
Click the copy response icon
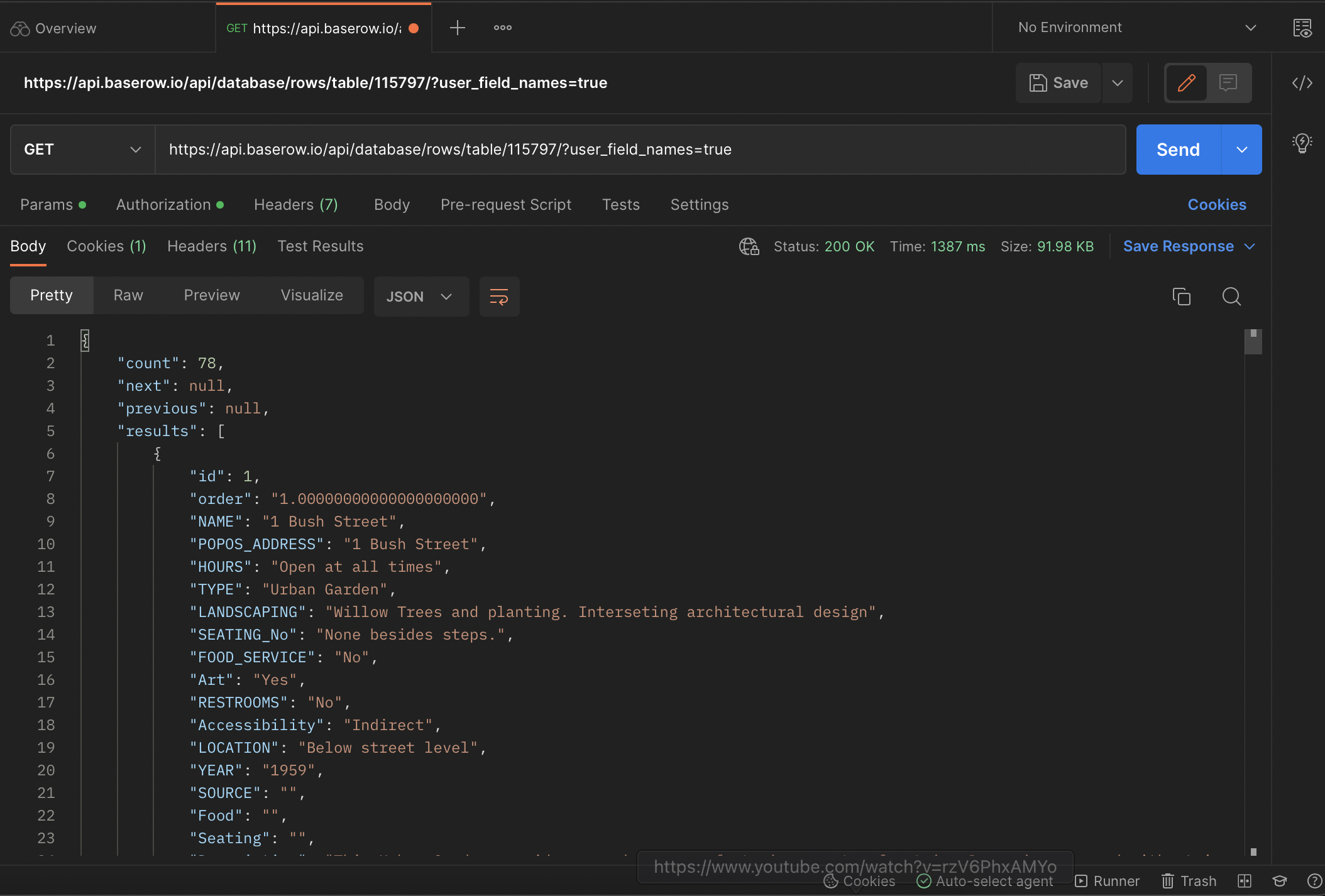click(x=1181, y=296)
